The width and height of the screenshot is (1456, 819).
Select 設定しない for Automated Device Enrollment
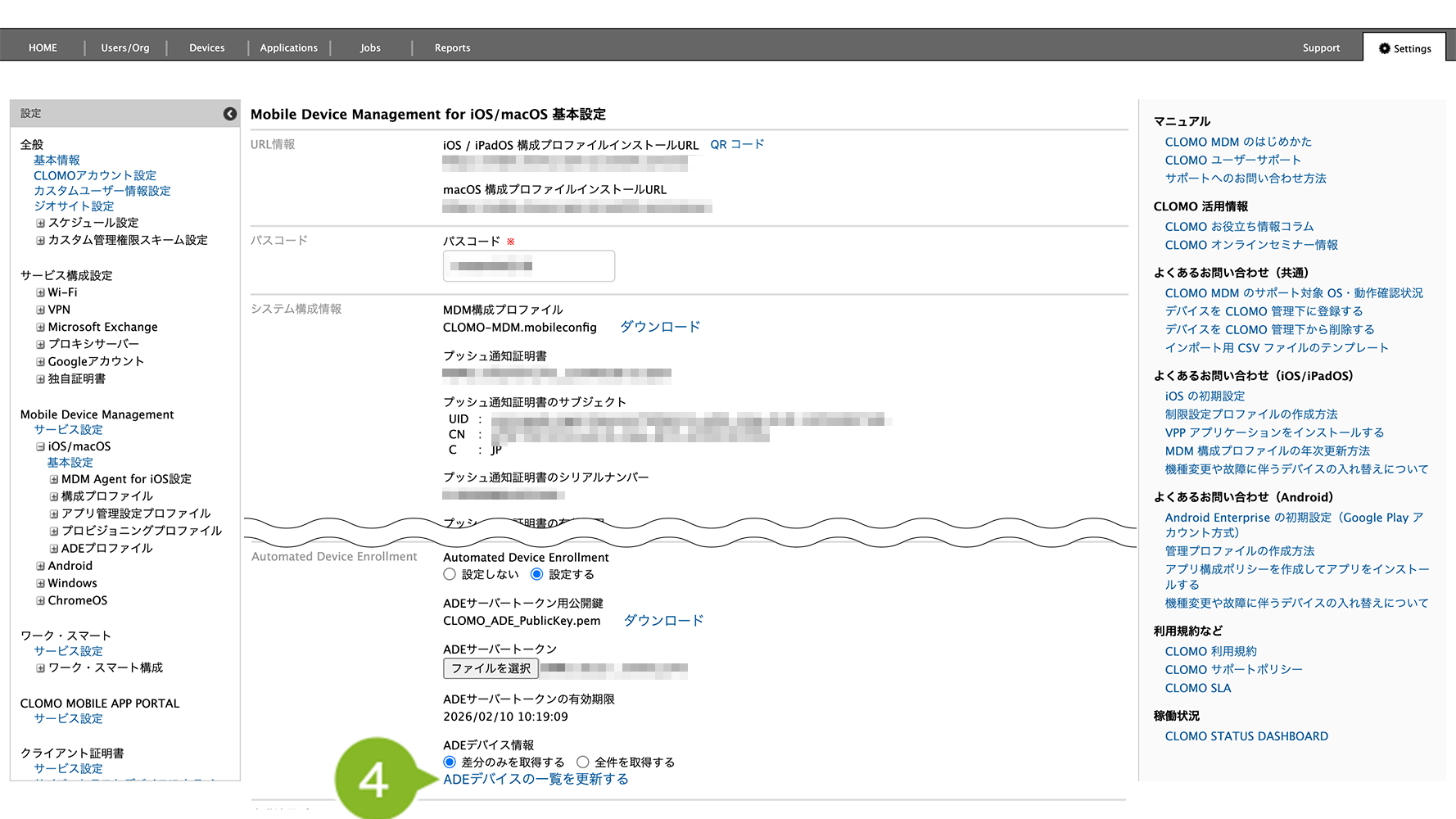(x=450, y=574)
